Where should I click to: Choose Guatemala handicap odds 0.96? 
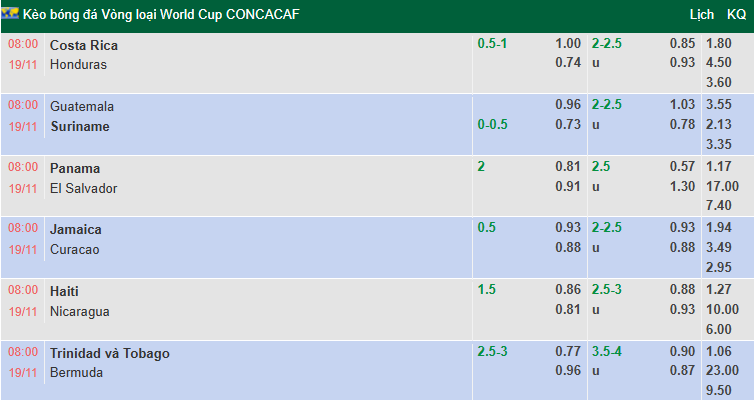pyautogui.click(x=568, y=104)
